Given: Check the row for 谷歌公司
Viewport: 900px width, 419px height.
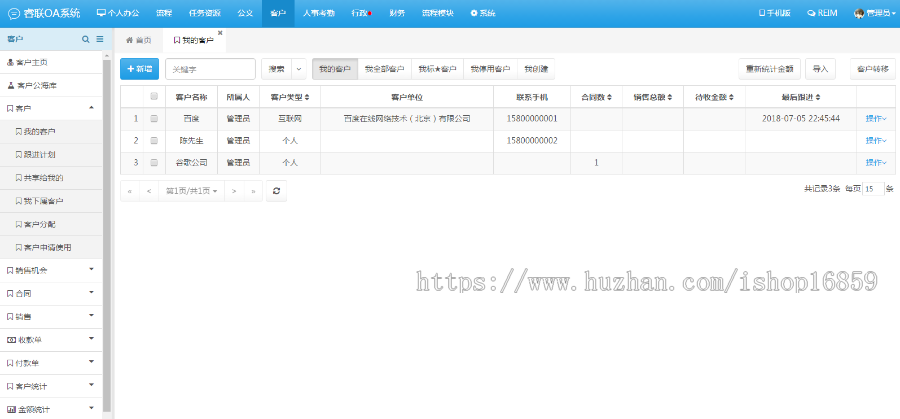Looking at the screenshot, I should click(x=154, y=162).
